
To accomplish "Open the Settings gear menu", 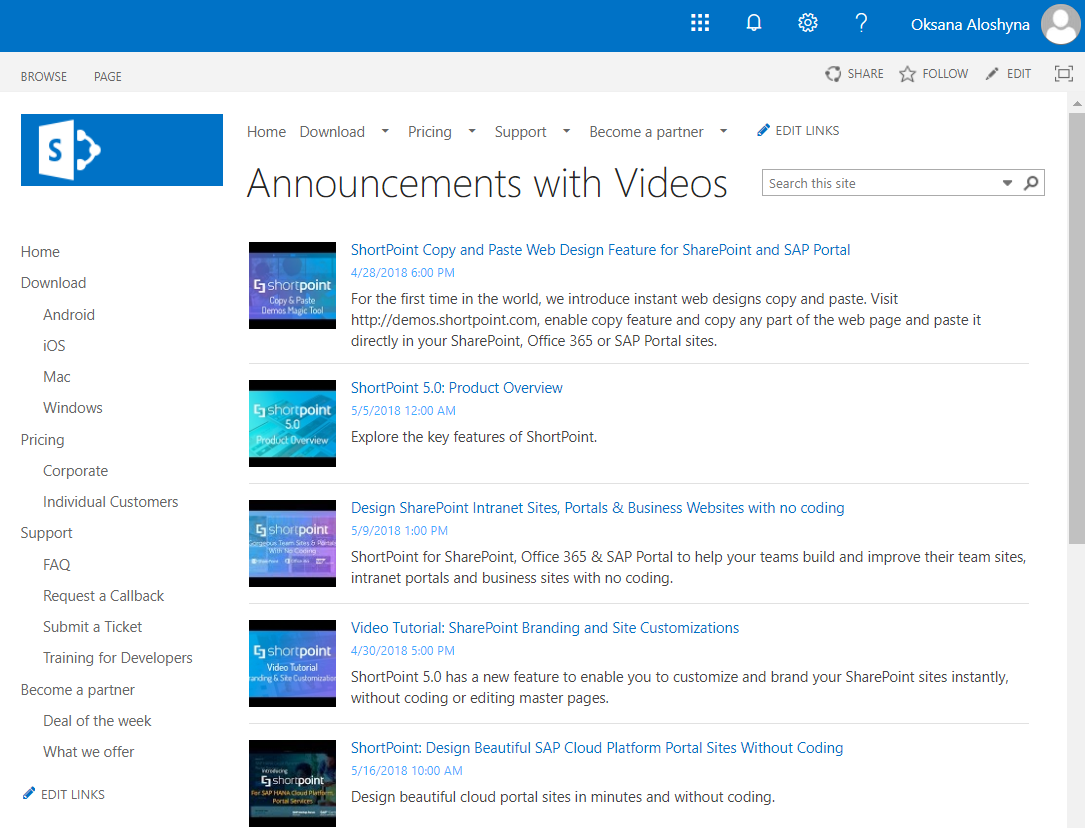I will tap(807, 22).
